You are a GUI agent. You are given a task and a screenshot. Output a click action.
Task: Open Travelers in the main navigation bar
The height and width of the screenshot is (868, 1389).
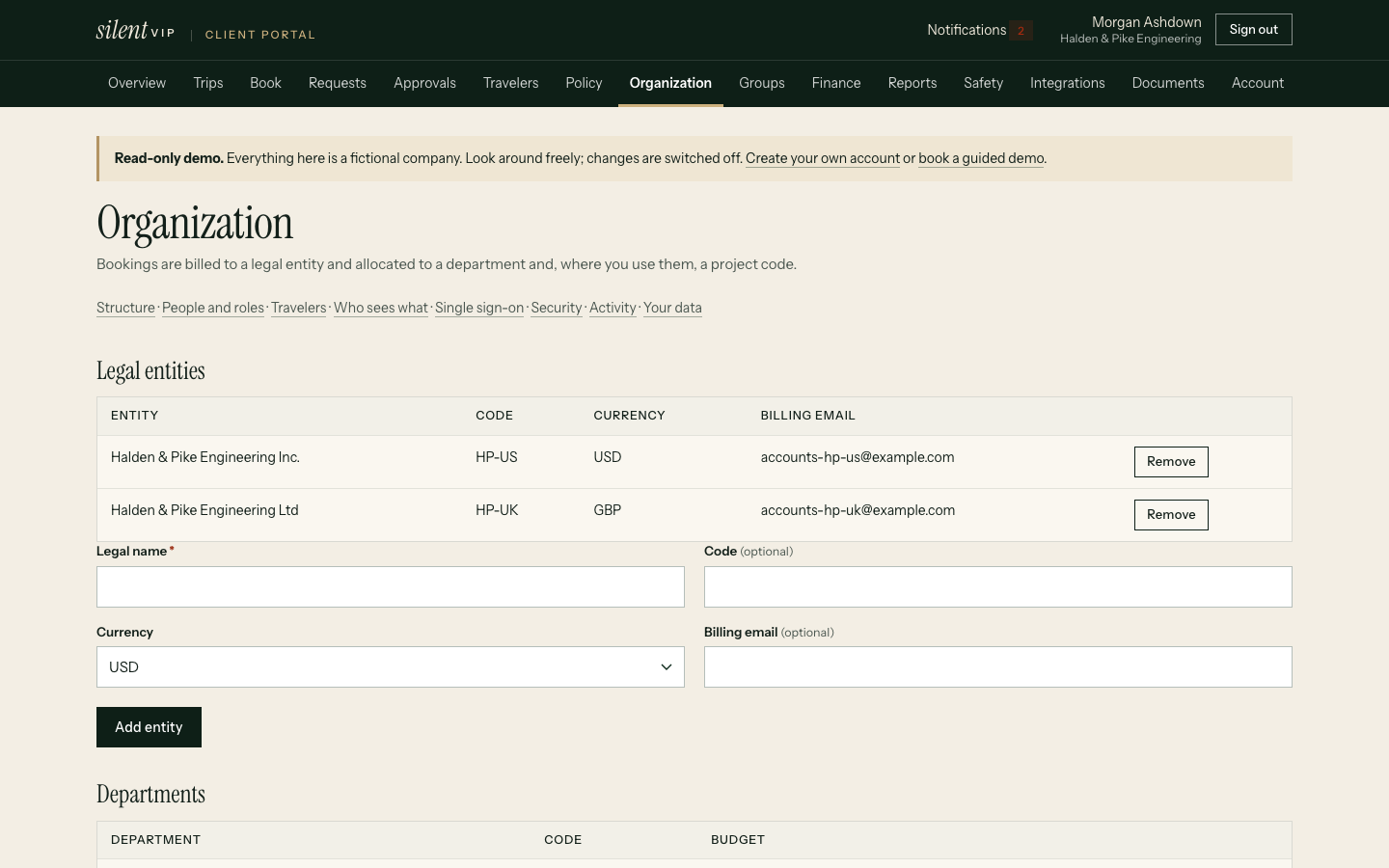tap(511, 83)
